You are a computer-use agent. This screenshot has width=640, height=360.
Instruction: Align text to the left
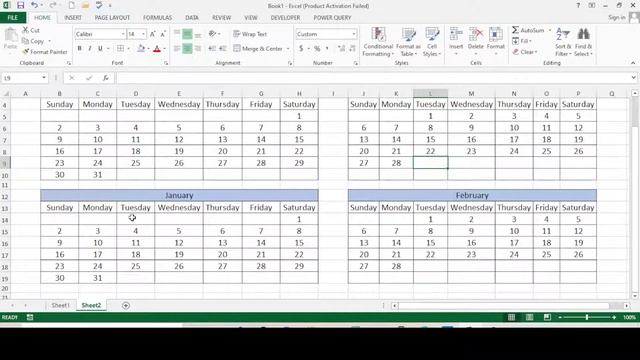point(177,49)
